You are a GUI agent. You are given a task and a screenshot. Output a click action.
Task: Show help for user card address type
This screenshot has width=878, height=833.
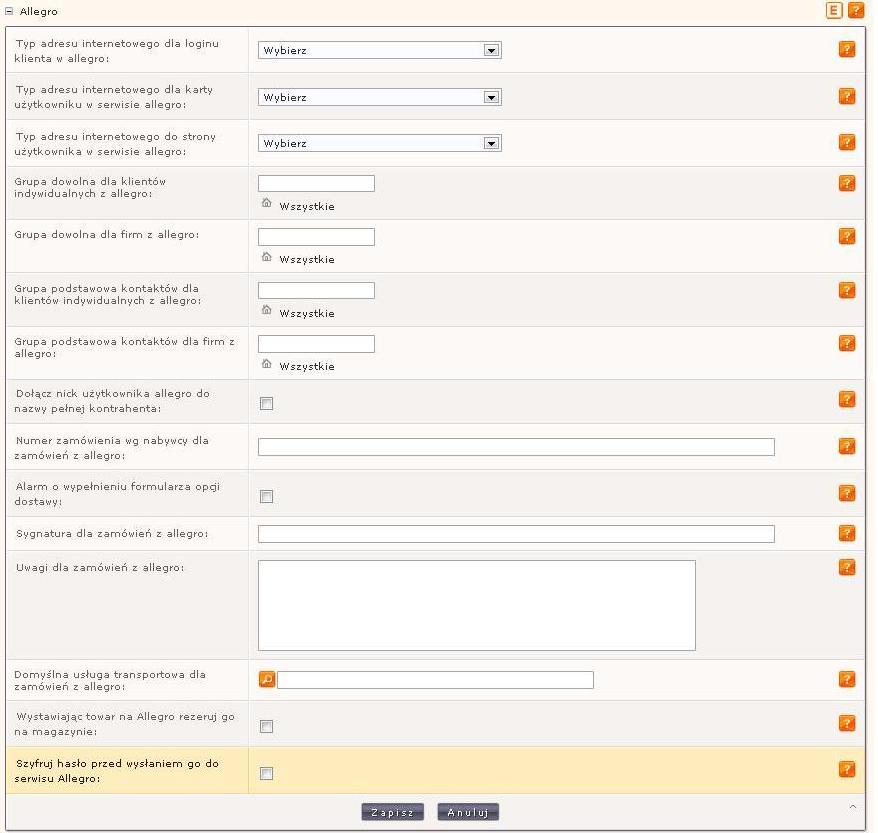tap(847, 96)
